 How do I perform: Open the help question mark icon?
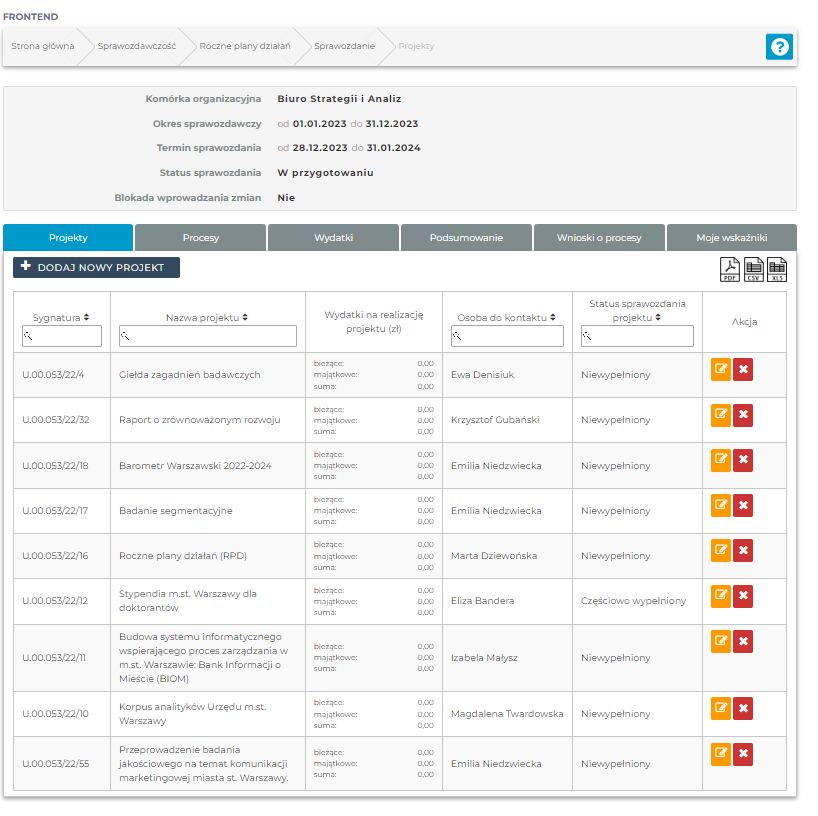[779, 46]
